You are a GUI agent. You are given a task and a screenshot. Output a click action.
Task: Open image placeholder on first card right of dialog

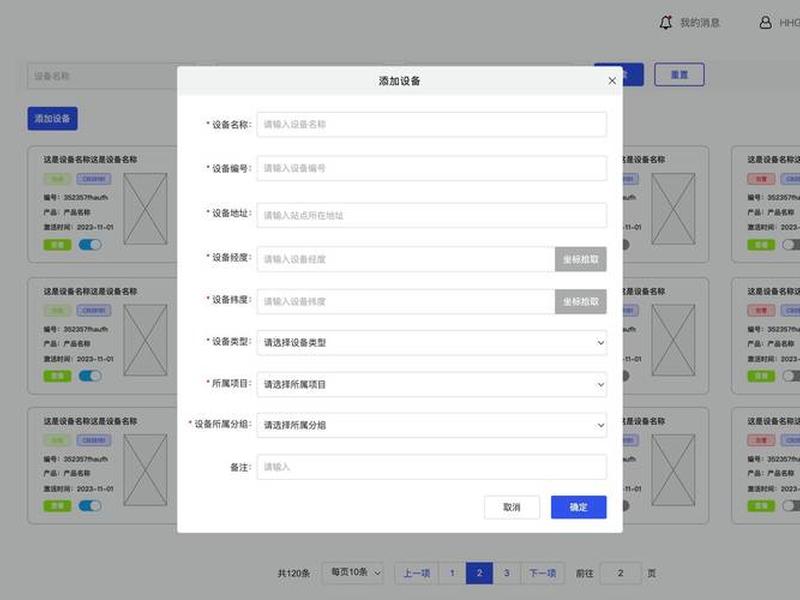tap(673, 209)
